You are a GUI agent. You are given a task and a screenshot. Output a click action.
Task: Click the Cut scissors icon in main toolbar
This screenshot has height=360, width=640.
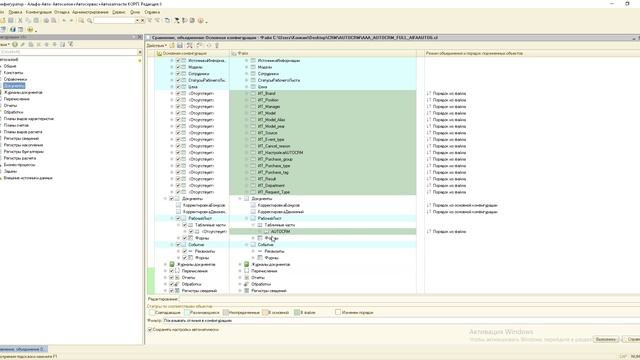pos(20,20)
